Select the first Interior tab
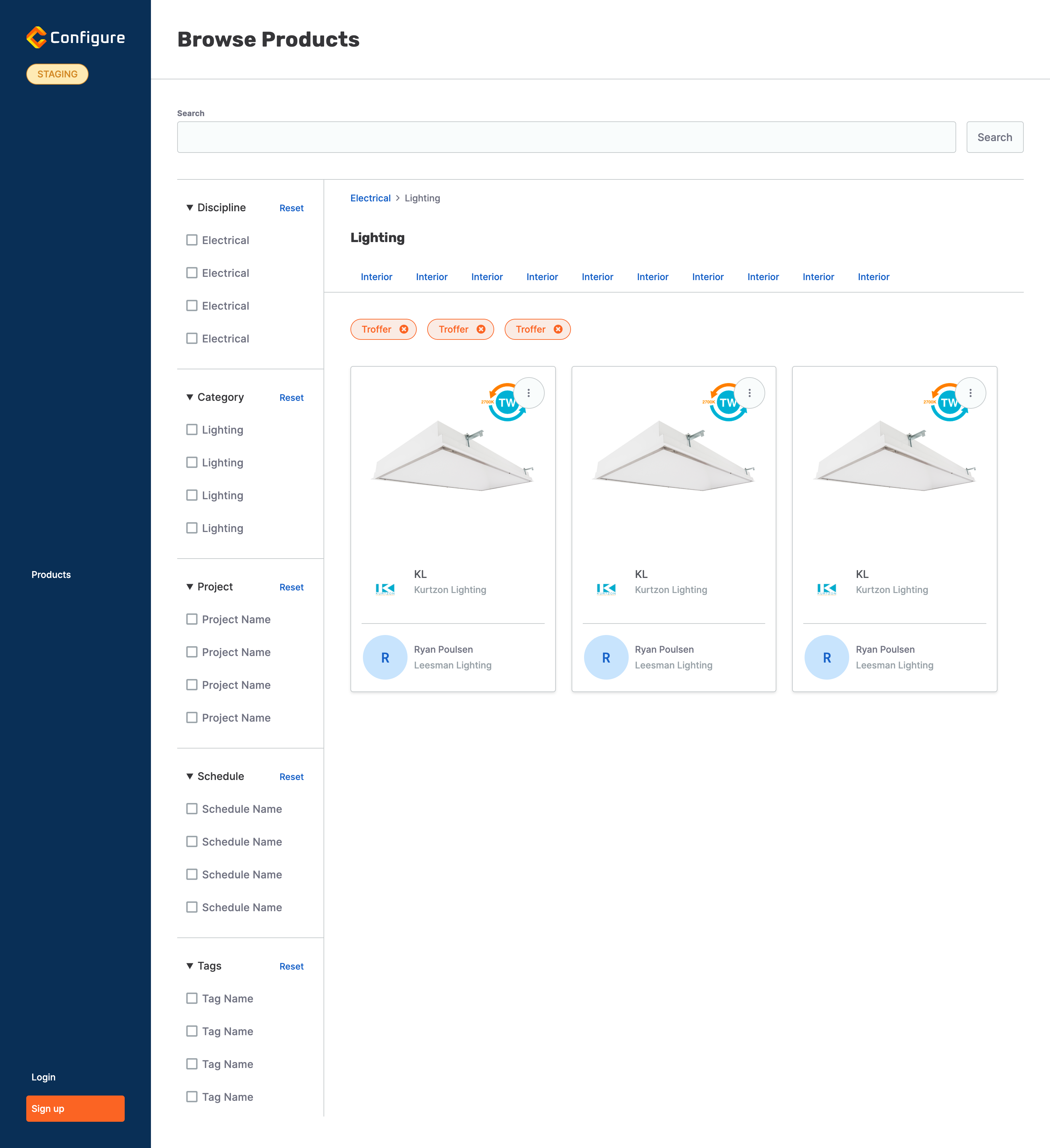The height and width of the screenshot is (1148, 1050). tap(377, 277)
